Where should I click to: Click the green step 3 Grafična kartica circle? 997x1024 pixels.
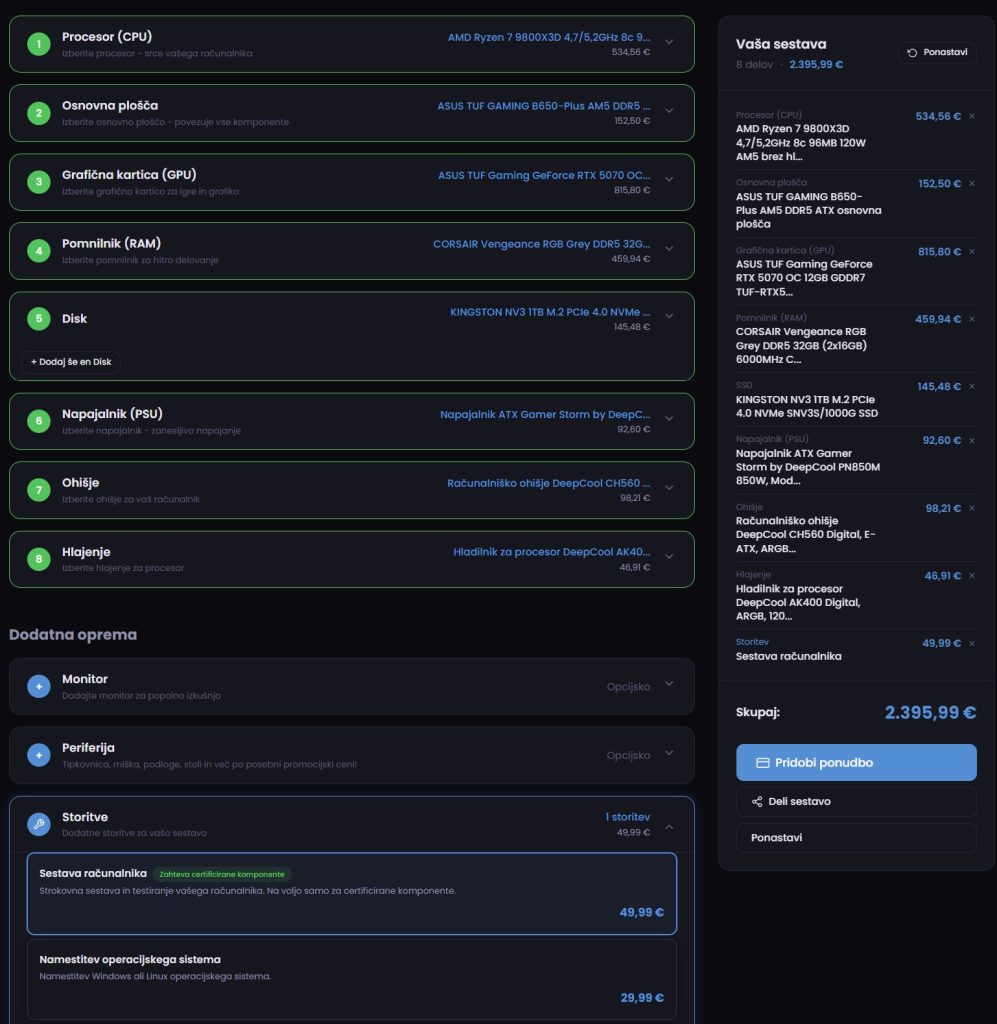click(39, 182)
